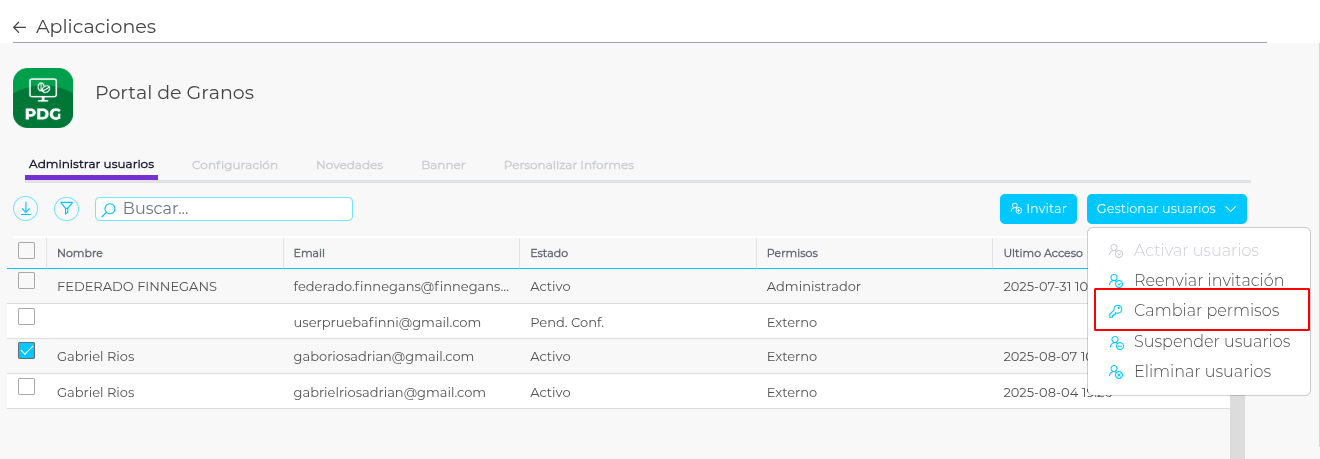
Task: Toggle the select-all checkbox in table header
Action: pos(27,251)
